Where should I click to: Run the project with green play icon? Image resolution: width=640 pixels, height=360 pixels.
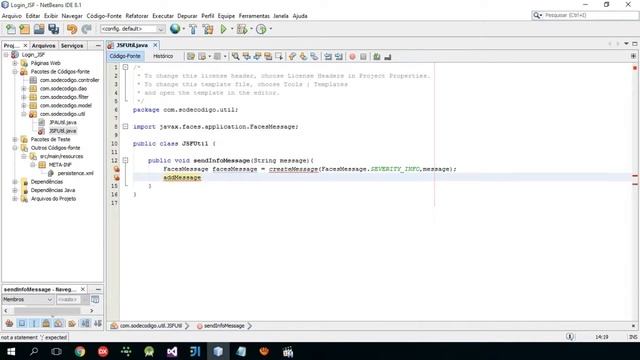coord(223,29)
